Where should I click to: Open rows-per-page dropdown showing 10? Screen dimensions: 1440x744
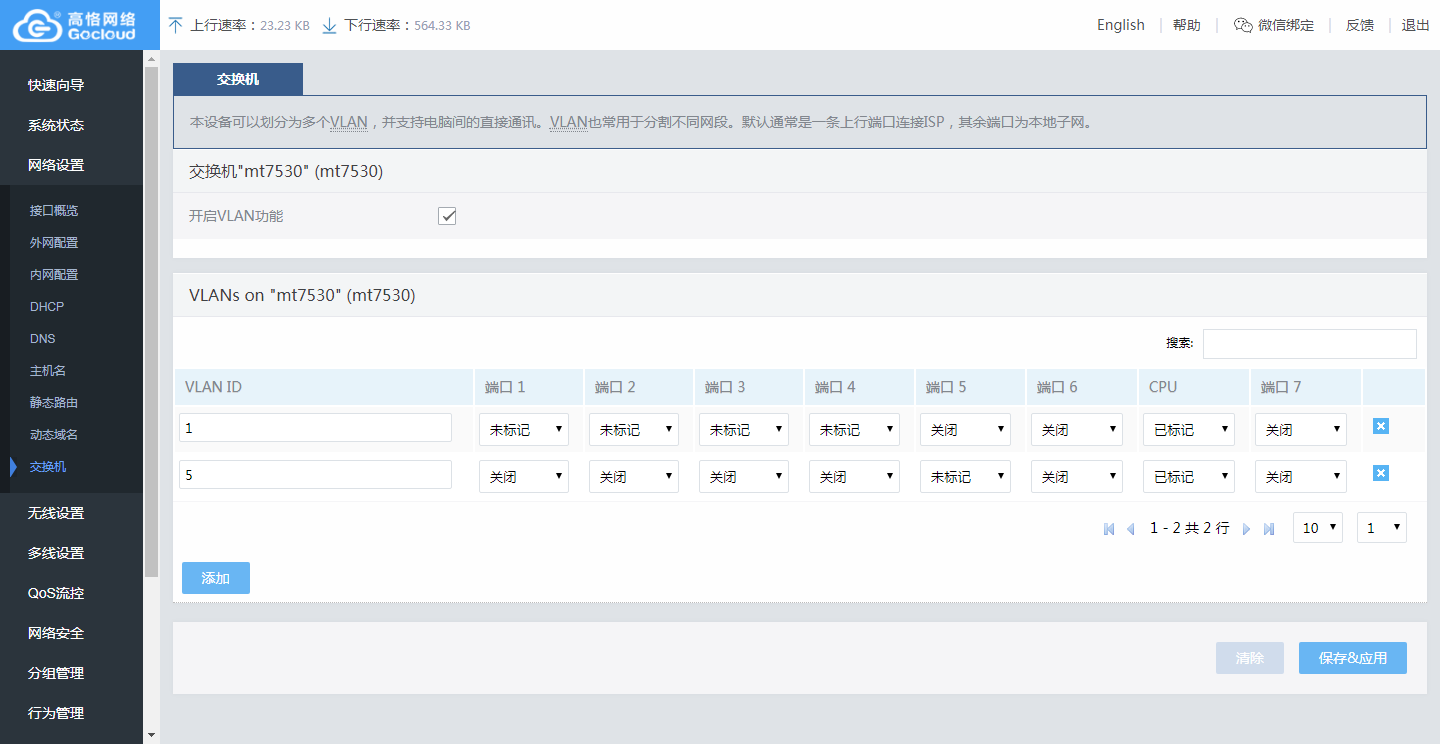(x=1317, y=528)
